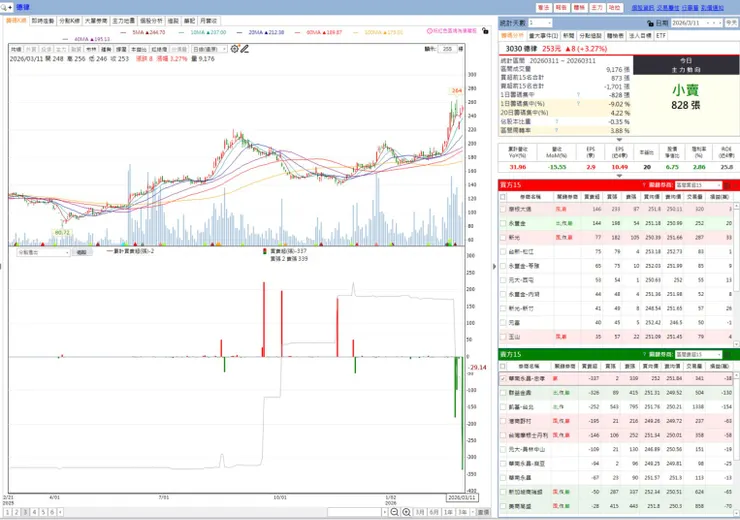Collapse the right panel using the splitter arrow

coord(494,266)
